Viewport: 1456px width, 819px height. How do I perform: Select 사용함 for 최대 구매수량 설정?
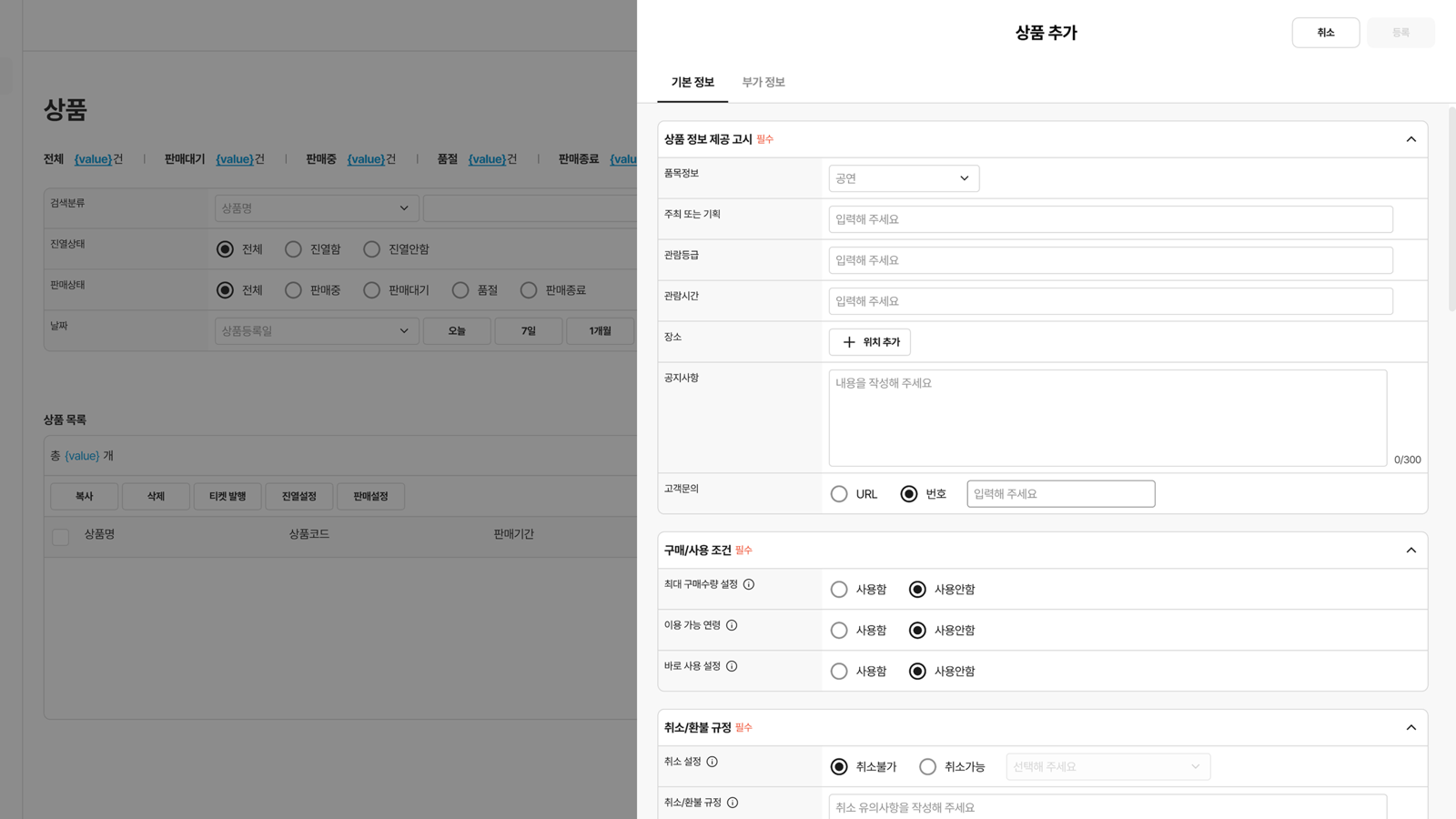click(x=839, y=590)
